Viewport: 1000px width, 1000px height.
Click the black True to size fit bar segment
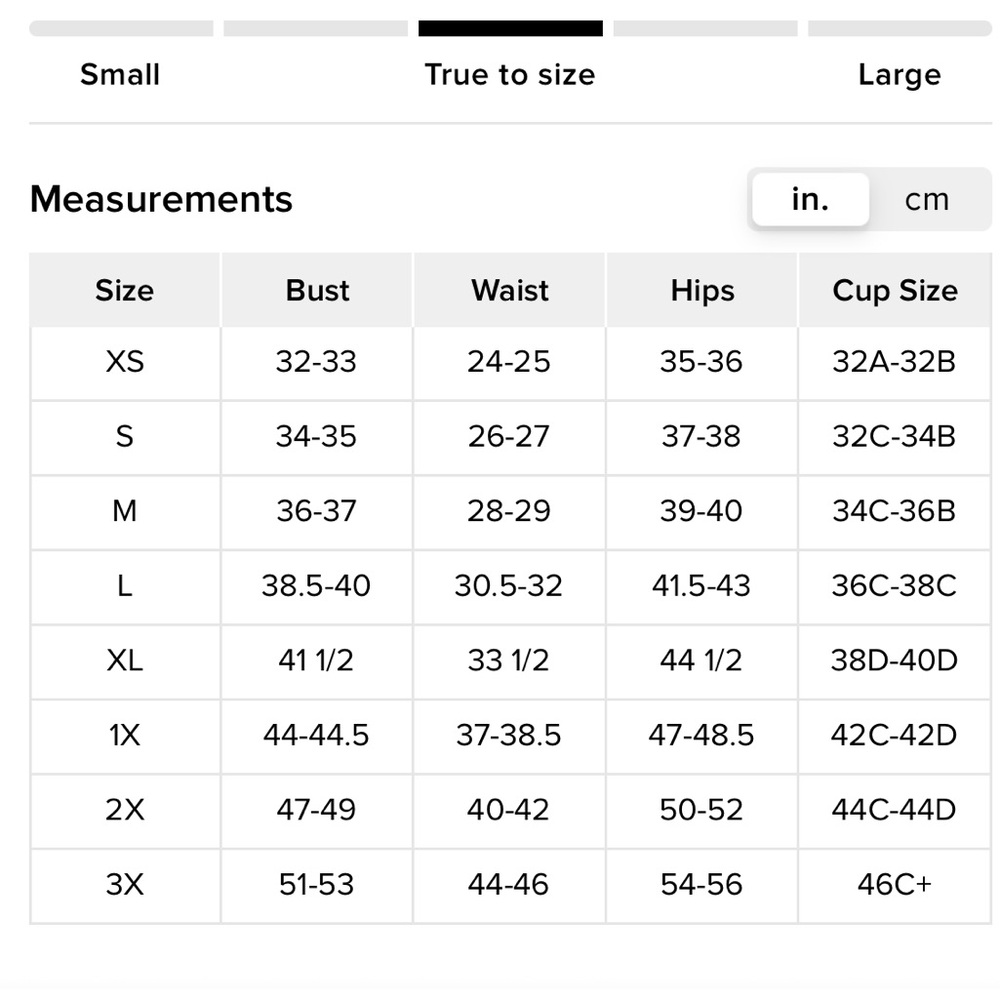(510, 29)
